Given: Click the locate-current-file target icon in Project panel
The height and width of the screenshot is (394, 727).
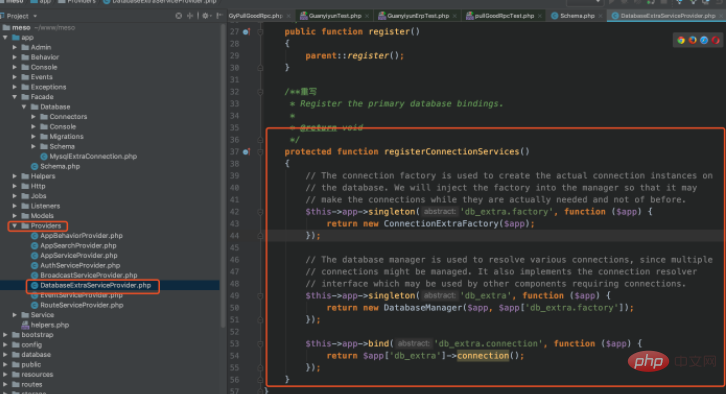Looking at the screenshot, I should [179, 16].
